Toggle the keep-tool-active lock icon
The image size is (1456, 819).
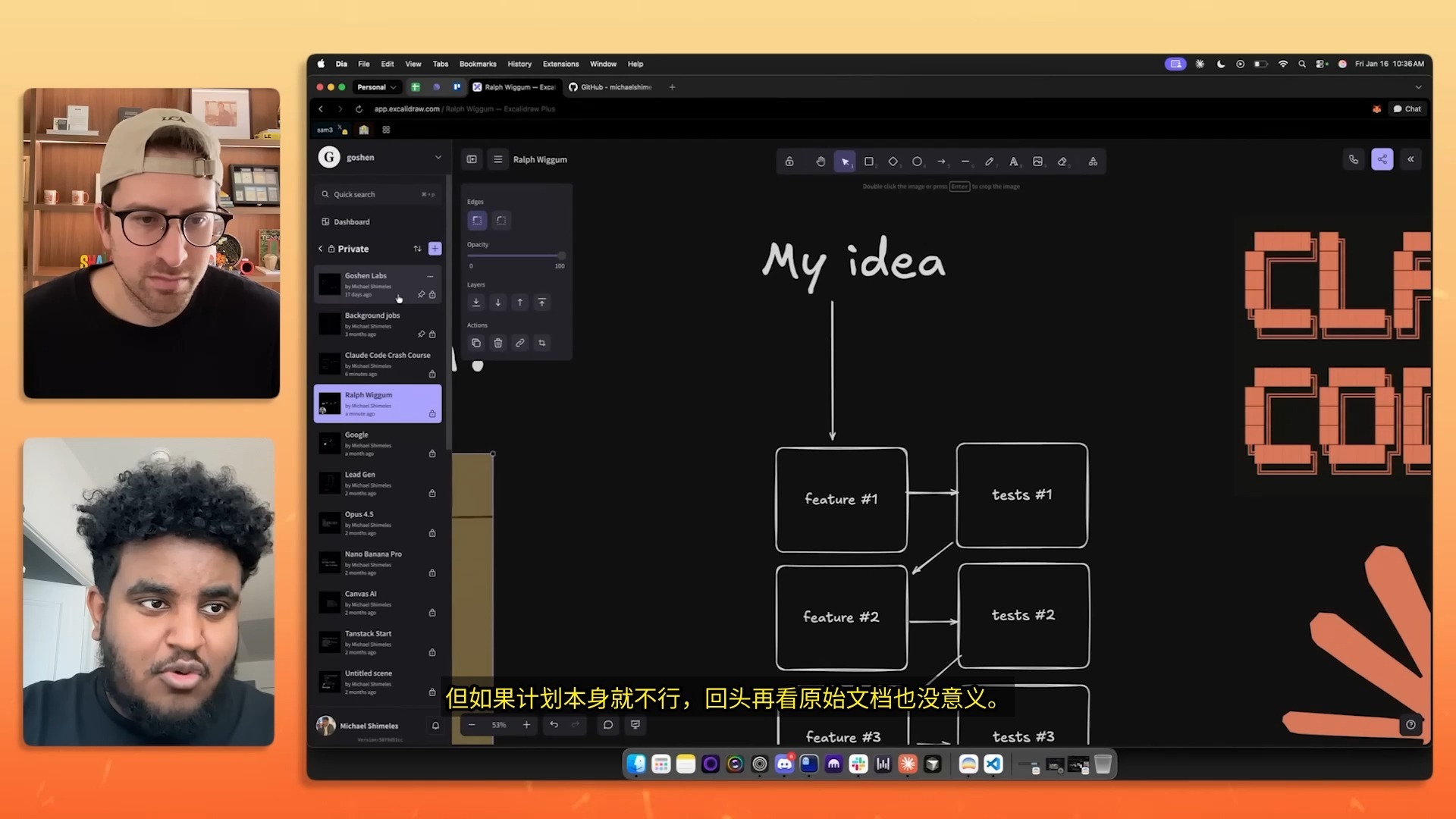point(789,162)
